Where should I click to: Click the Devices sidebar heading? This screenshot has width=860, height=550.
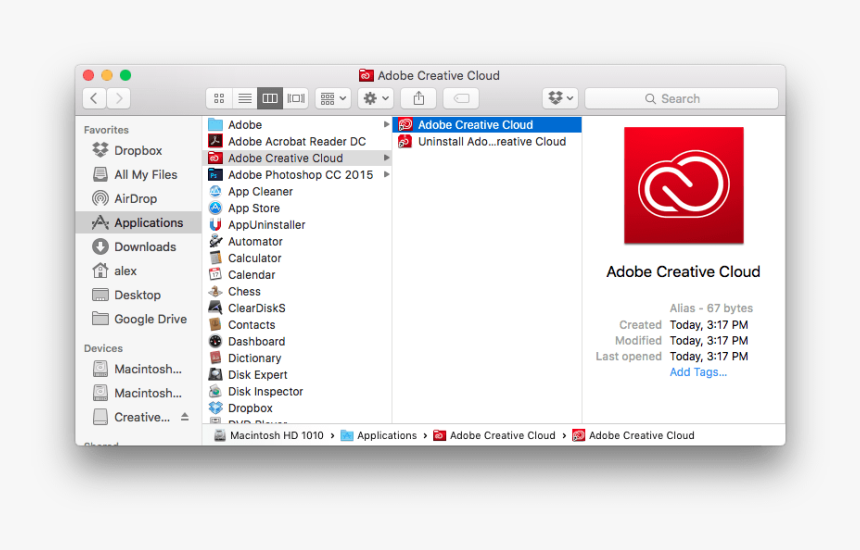103,348
